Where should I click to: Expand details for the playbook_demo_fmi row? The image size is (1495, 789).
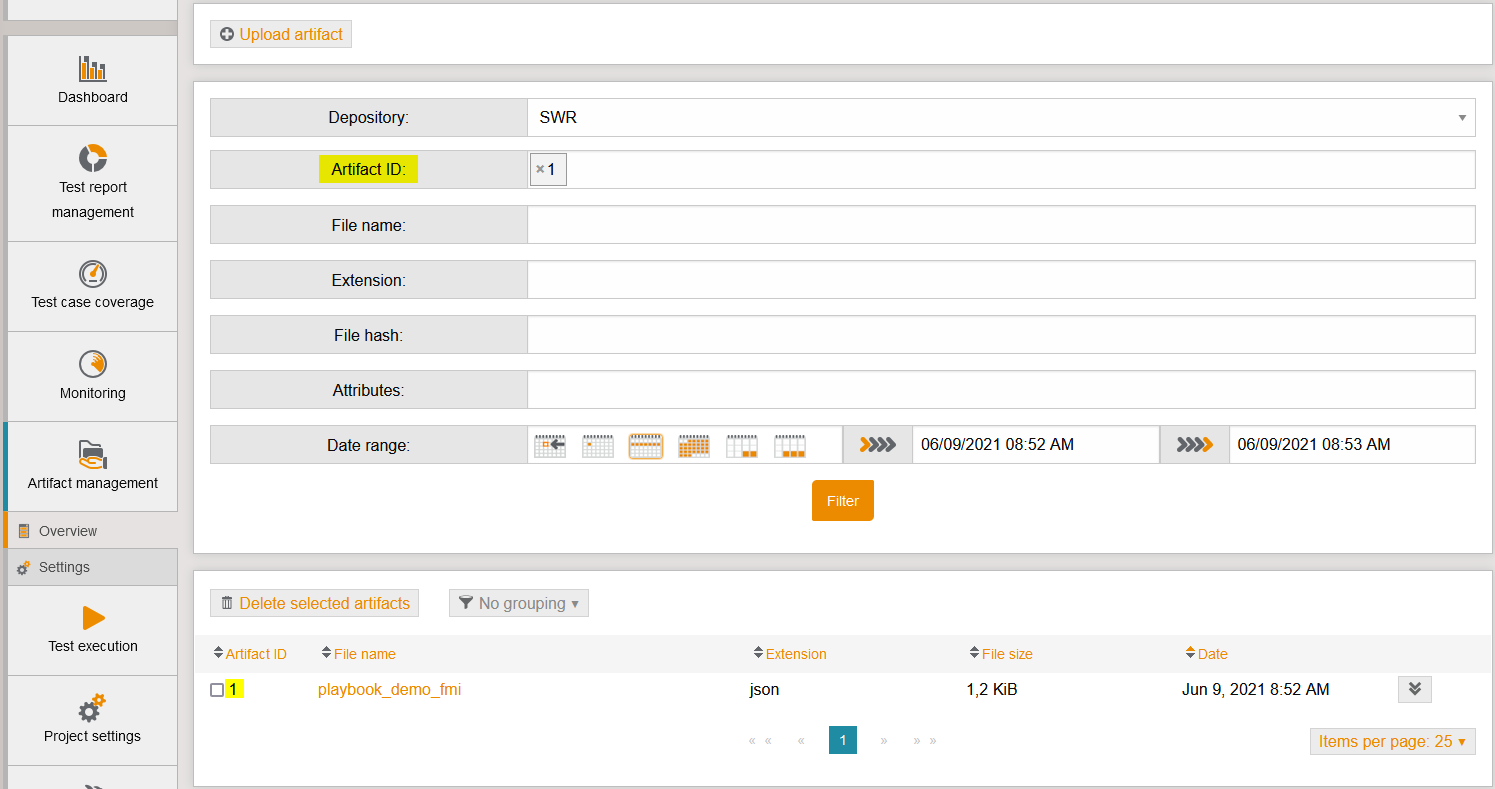[x=1414, y=689]
